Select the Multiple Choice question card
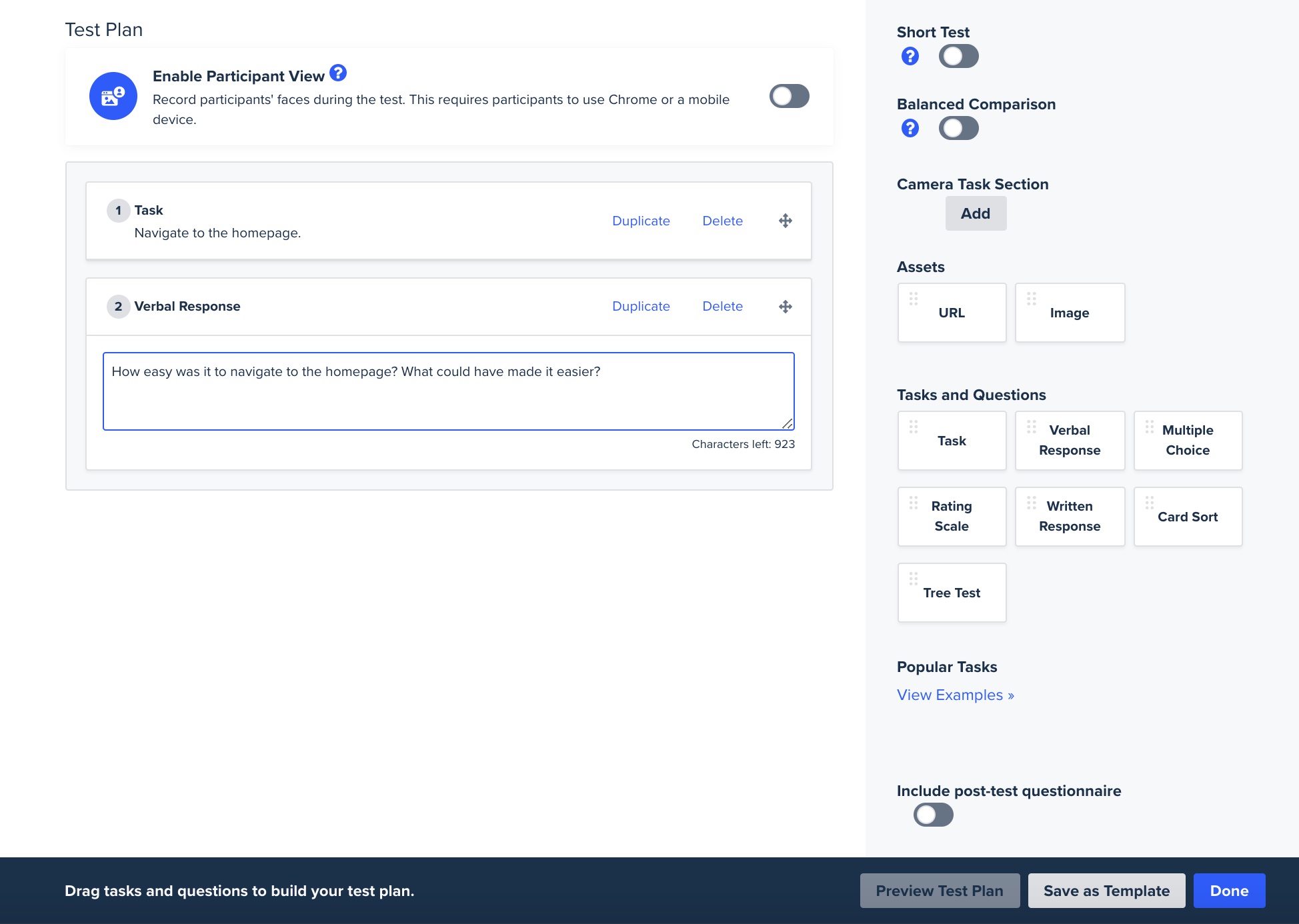This screenshot has width=1299, height=924. click(x=1188, y=441)
